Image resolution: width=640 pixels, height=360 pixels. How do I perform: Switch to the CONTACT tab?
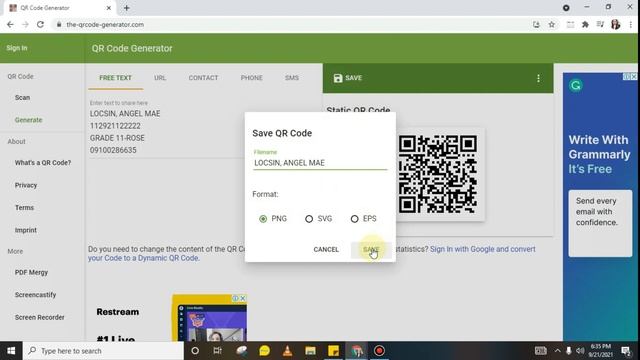coord(203,78)
